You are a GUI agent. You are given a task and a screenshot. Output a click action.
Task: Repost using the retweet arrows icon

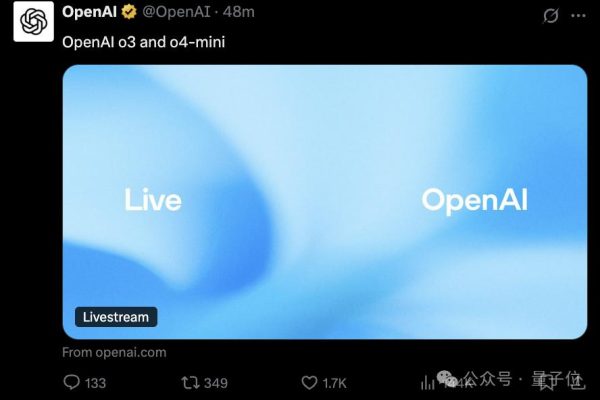tap(190, 382)
